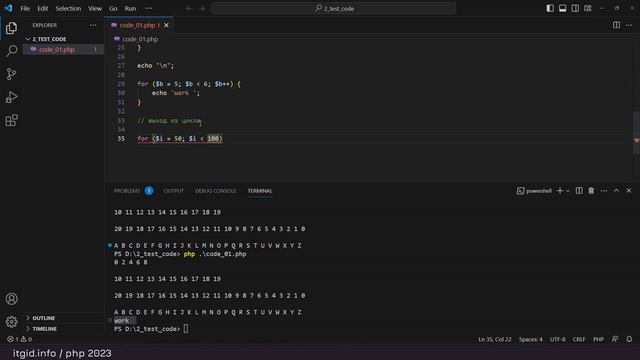
Task: Change line endings via CRLF status item
Action: tap(579, 339)
